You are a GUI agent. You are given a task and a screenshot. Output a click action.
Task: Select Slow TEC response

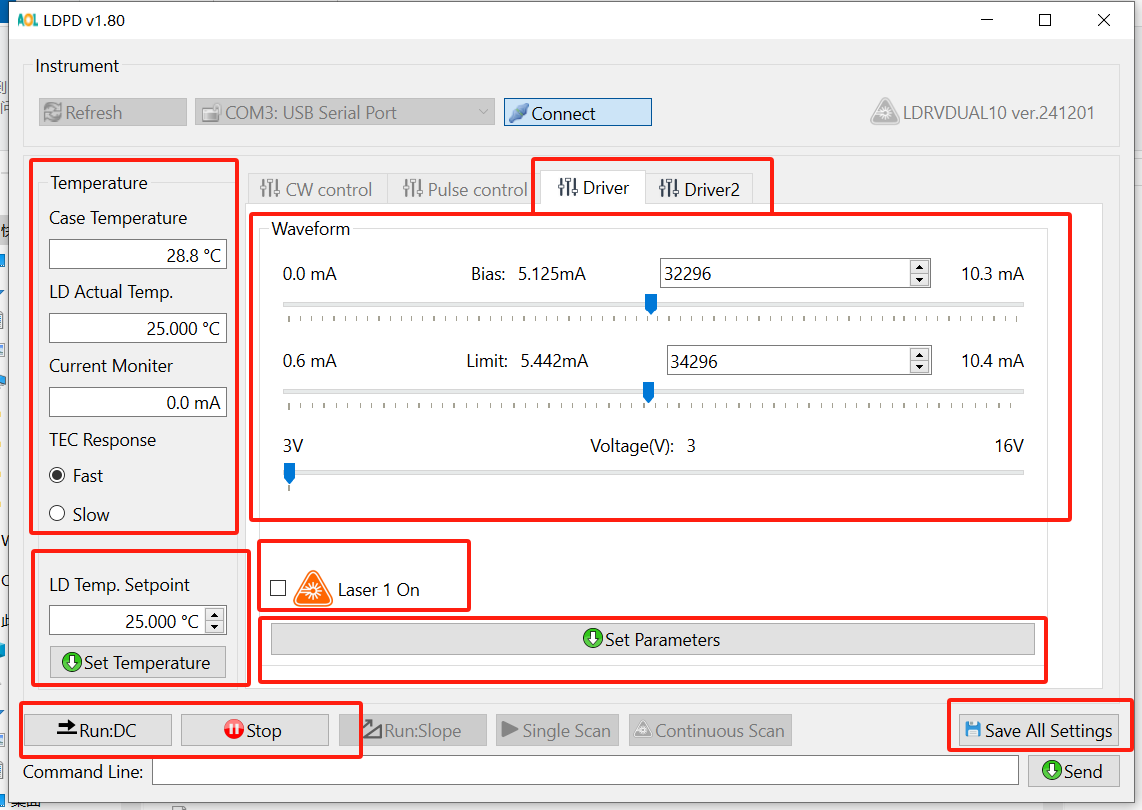tap(58, 514)
